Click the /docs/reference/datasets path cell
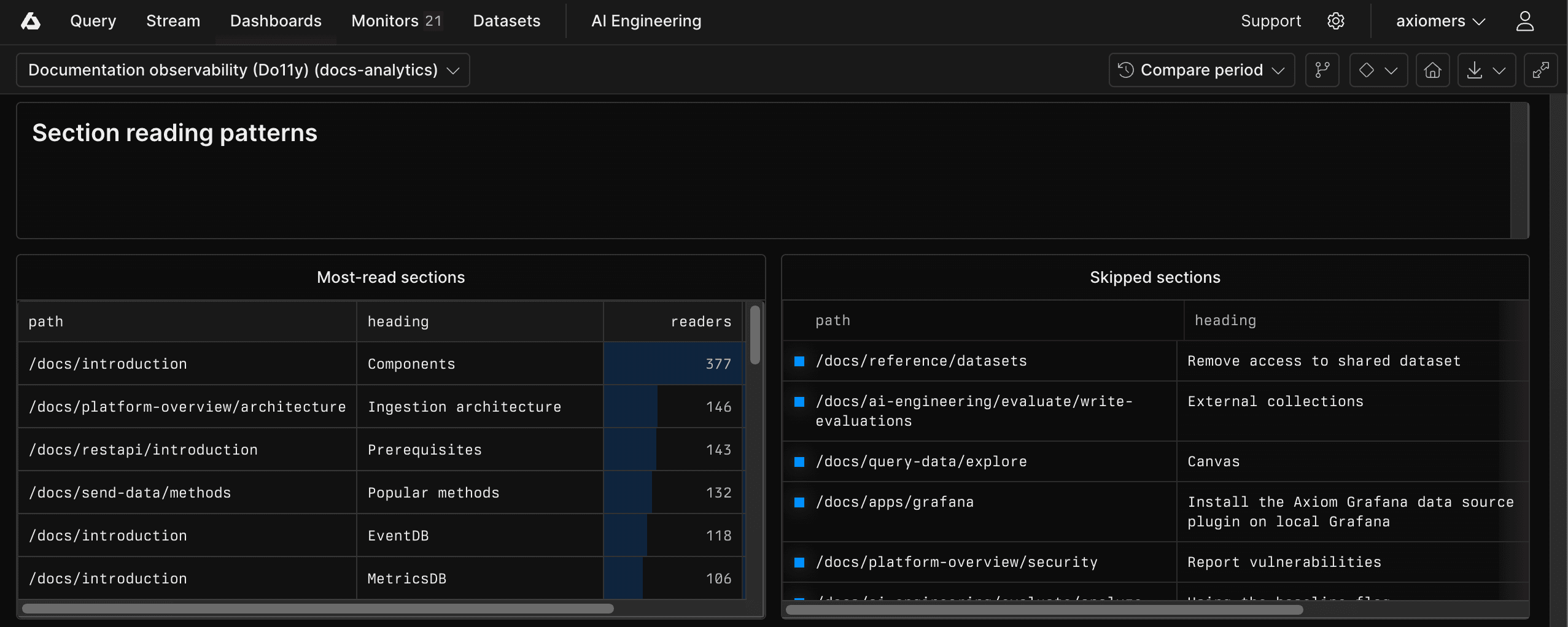Image resolution: width=1568 pixels, height=627 pixels. (x=980, y=361)
